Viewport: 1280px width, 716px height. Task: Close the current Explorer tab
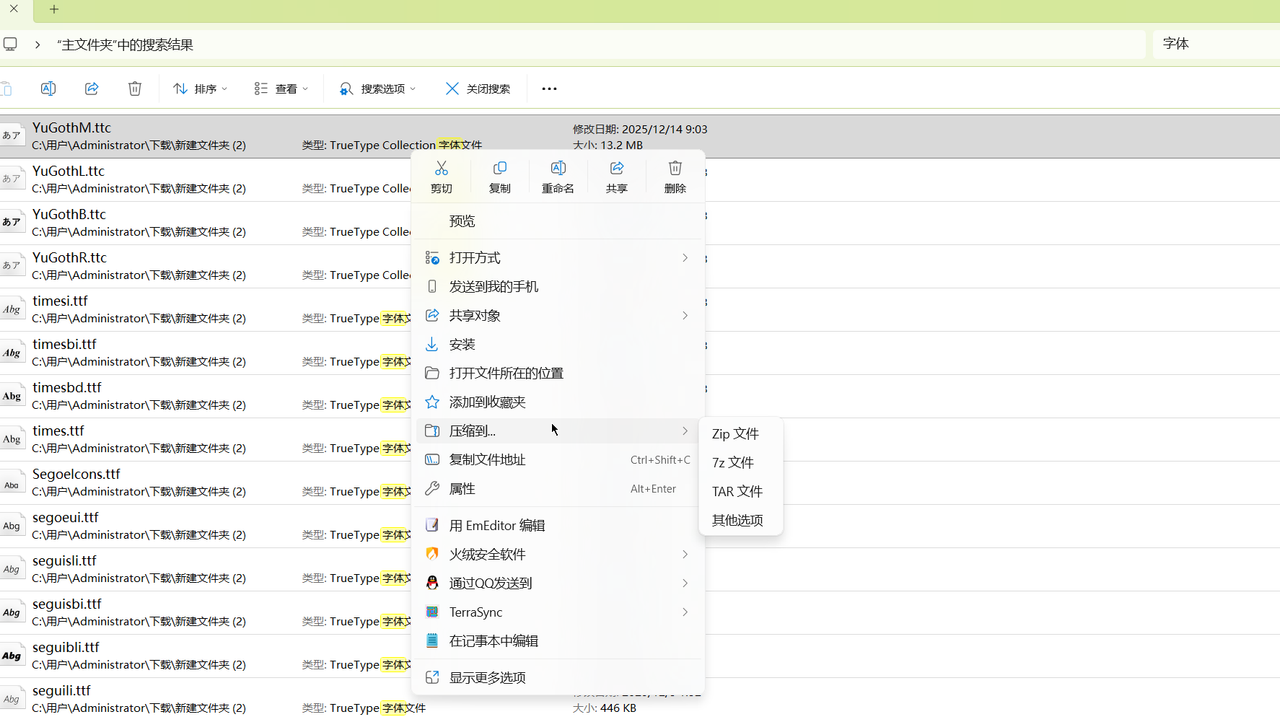[x=14, y=9]
